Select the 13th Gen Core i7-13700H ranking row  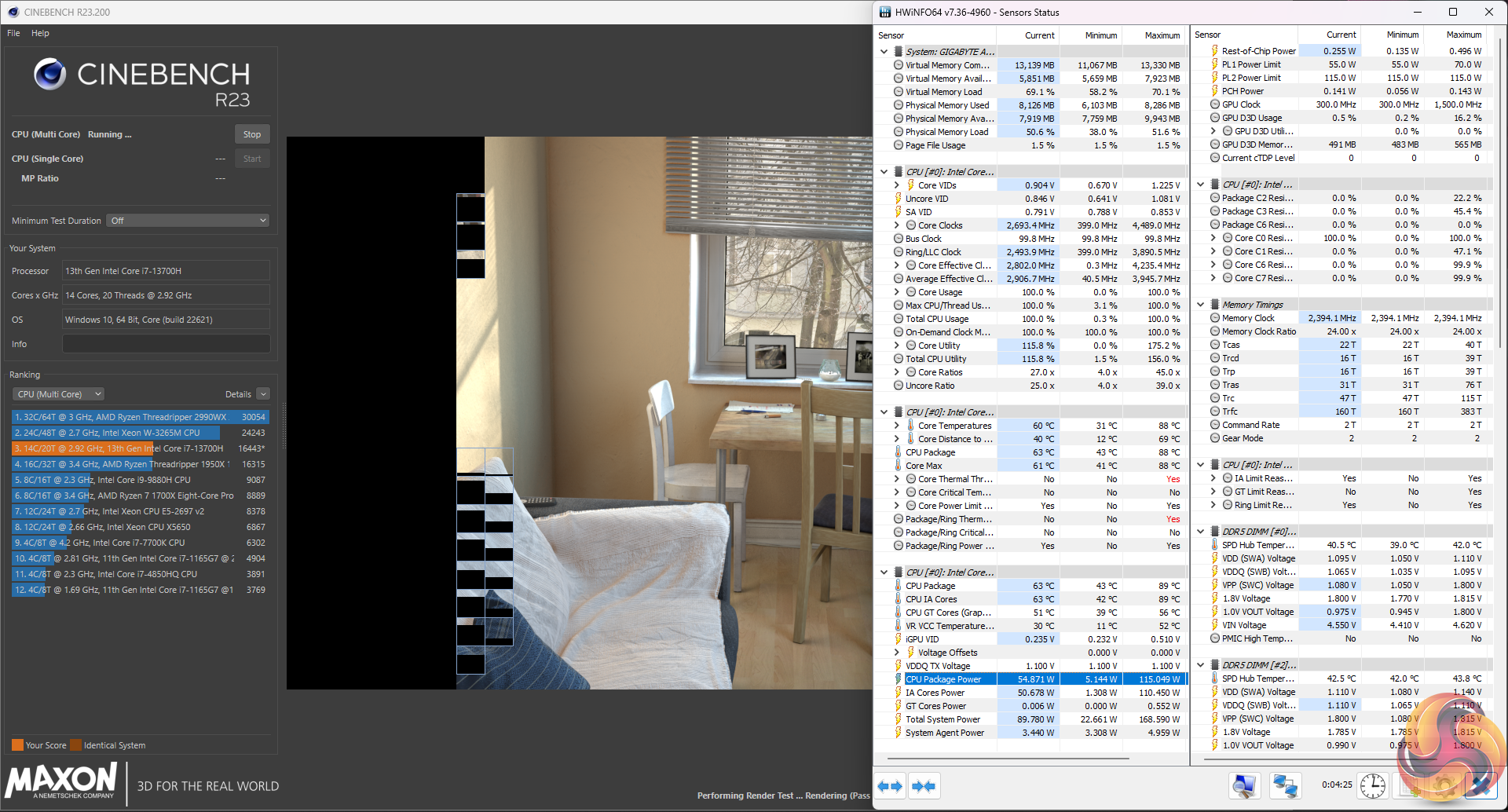point(140,448)
